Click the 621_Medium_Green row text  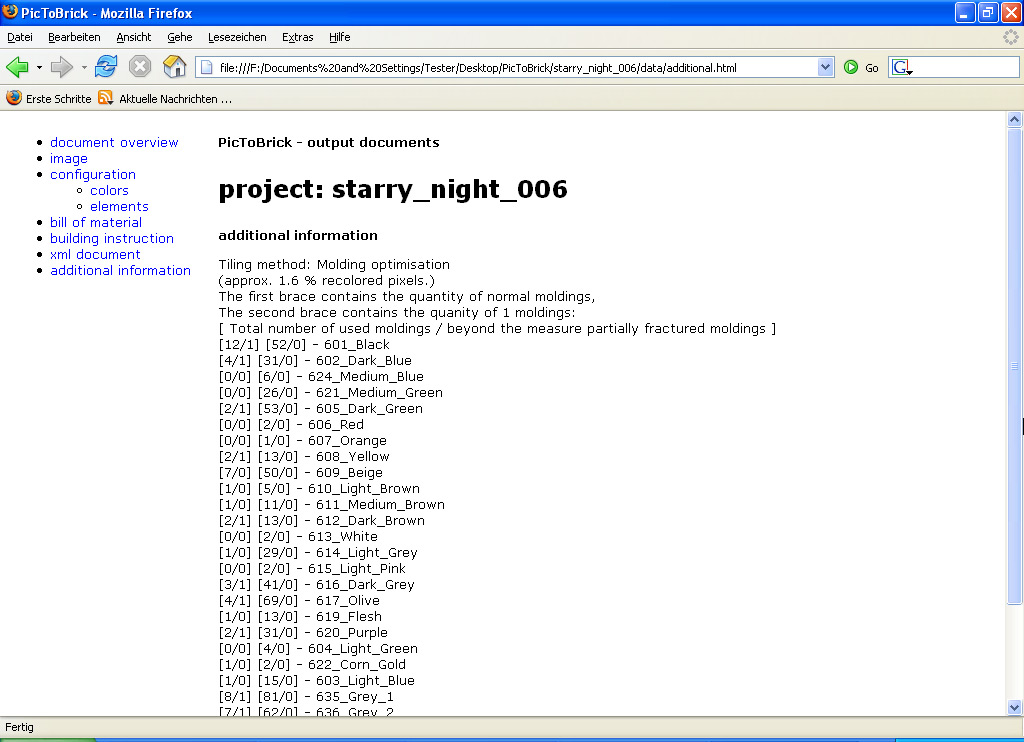tap(330, 393)
